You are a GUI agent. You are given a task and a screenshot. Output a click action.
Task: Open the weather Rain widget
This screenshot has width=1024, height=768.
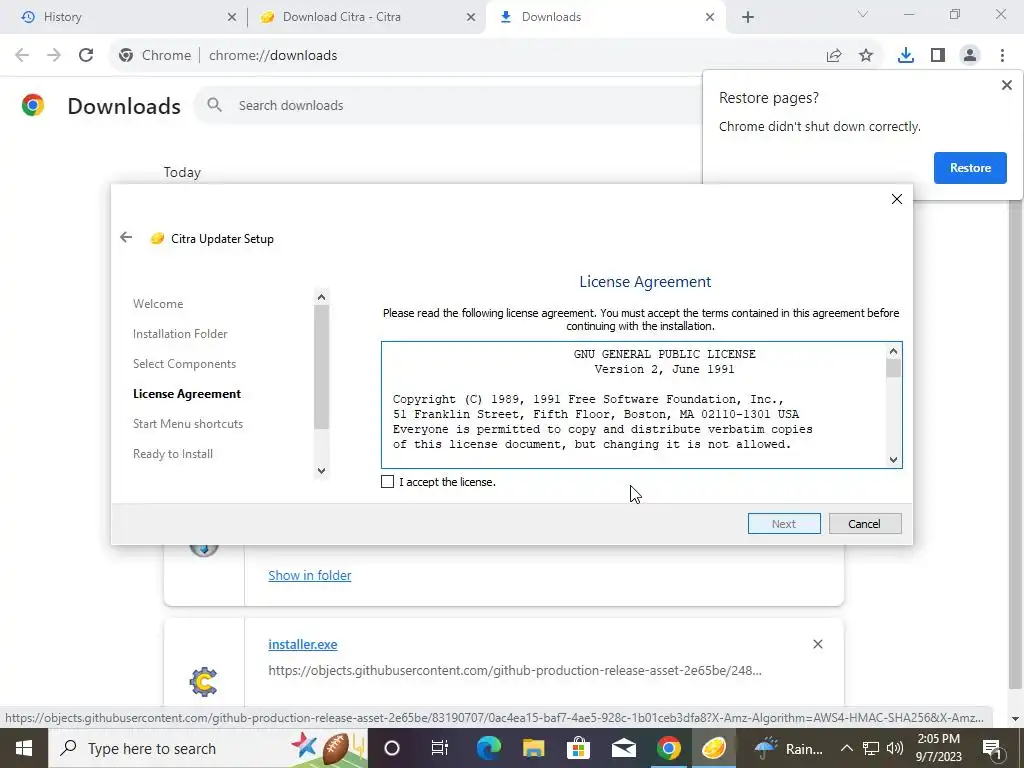(789, 748)
